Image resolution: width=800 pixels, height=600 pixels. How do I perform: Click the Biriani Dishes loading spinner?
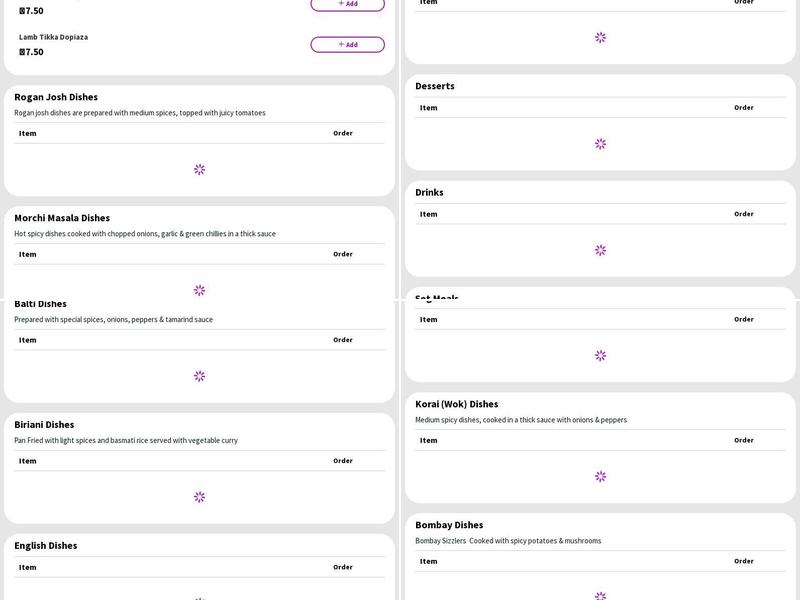199,497
